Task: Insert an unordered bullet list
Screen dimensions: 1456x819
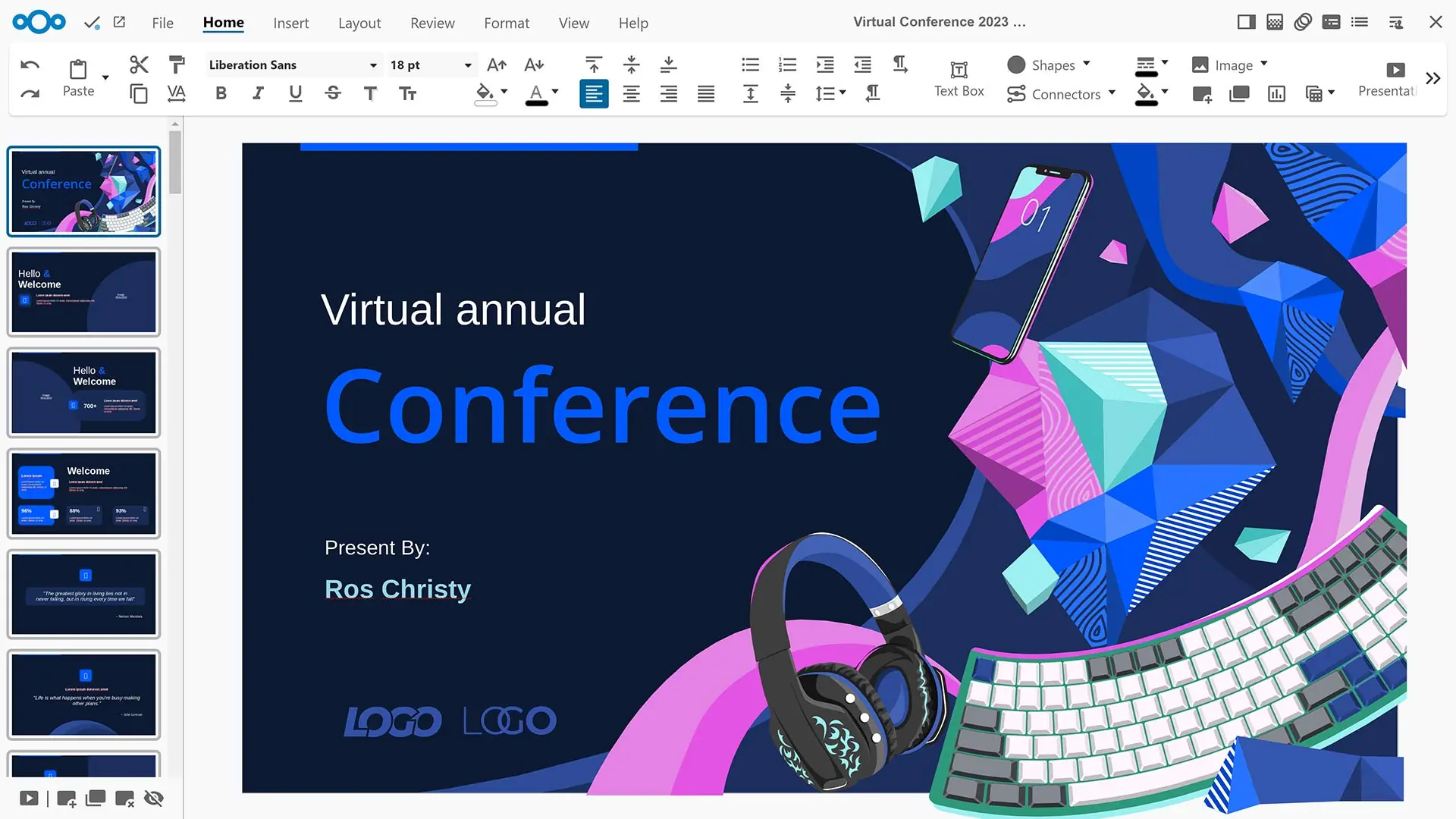Action: [x=750, y=64]
